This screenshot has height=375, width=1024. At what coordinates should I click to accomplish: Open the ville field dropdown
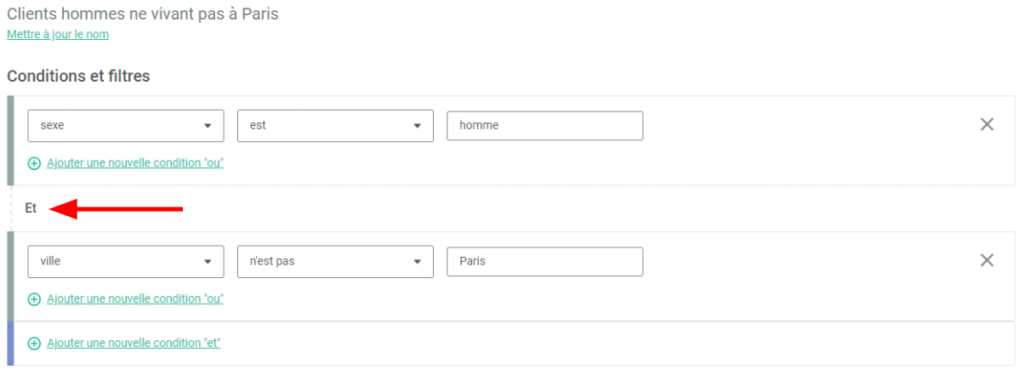pos(126,261)
